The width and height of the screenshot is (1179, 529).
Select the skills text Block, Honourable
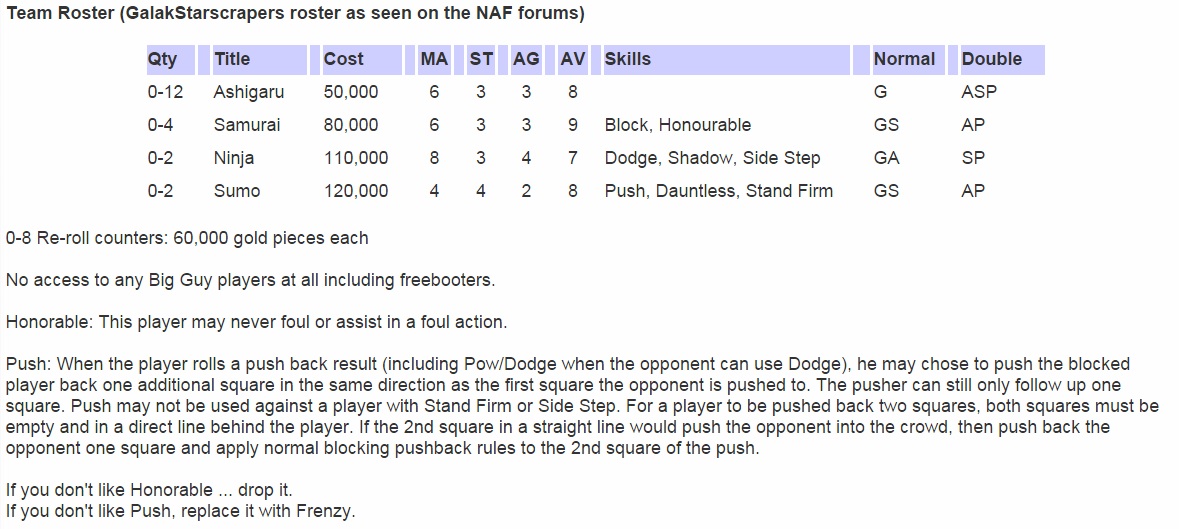tap(678, 125)
